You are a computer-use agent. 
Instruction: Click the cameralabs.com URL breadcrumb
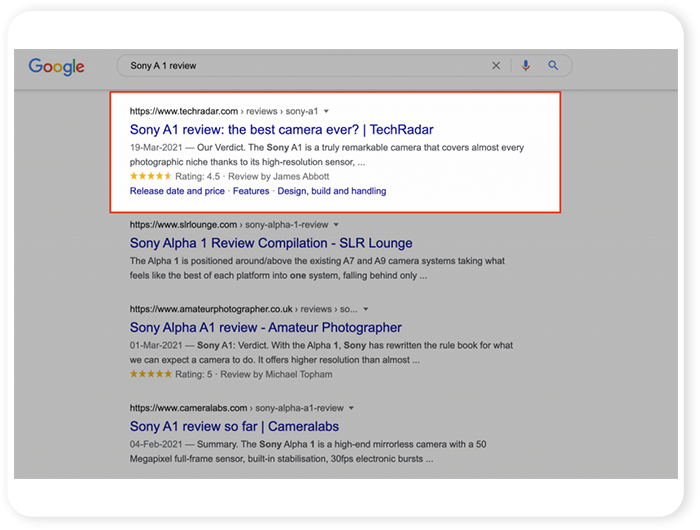tap(237, 408)
